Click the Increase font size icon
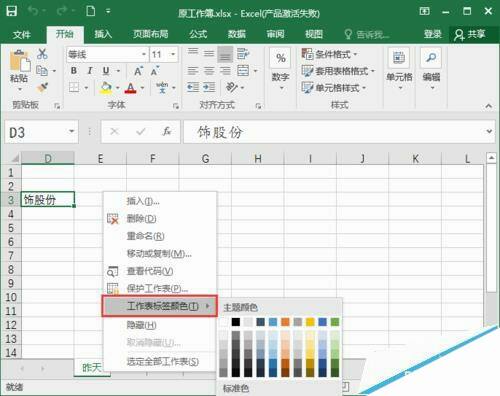The width and height of the screenshot is (500, 396). pyautogui.click(x=138, y=71)
